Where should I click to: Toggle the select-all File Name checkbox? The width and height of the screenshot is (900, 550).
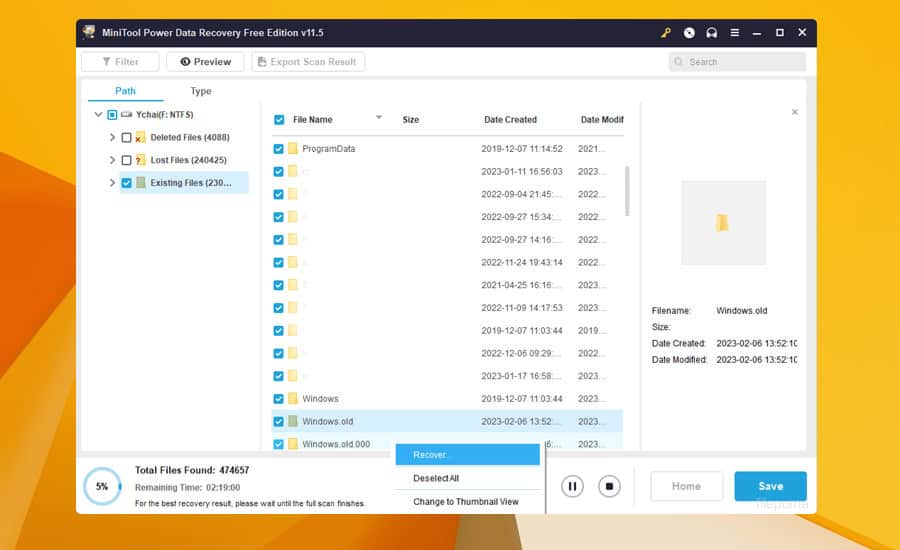(279, 119)
